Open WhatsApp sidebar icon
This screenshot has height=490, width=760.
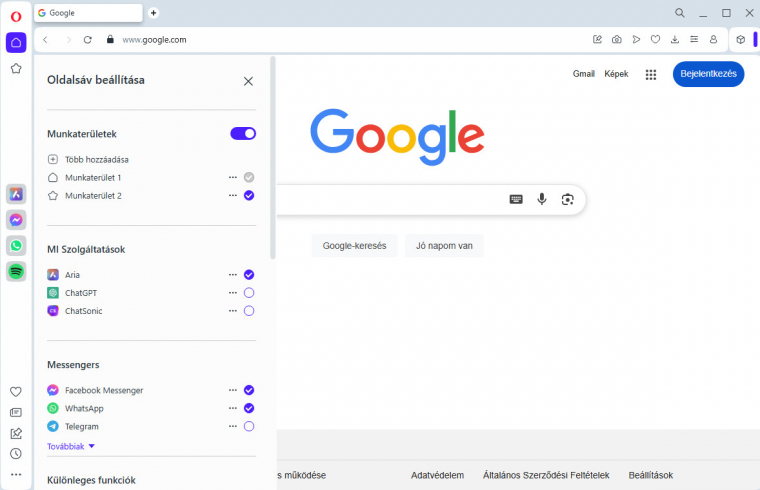[16, 246]
